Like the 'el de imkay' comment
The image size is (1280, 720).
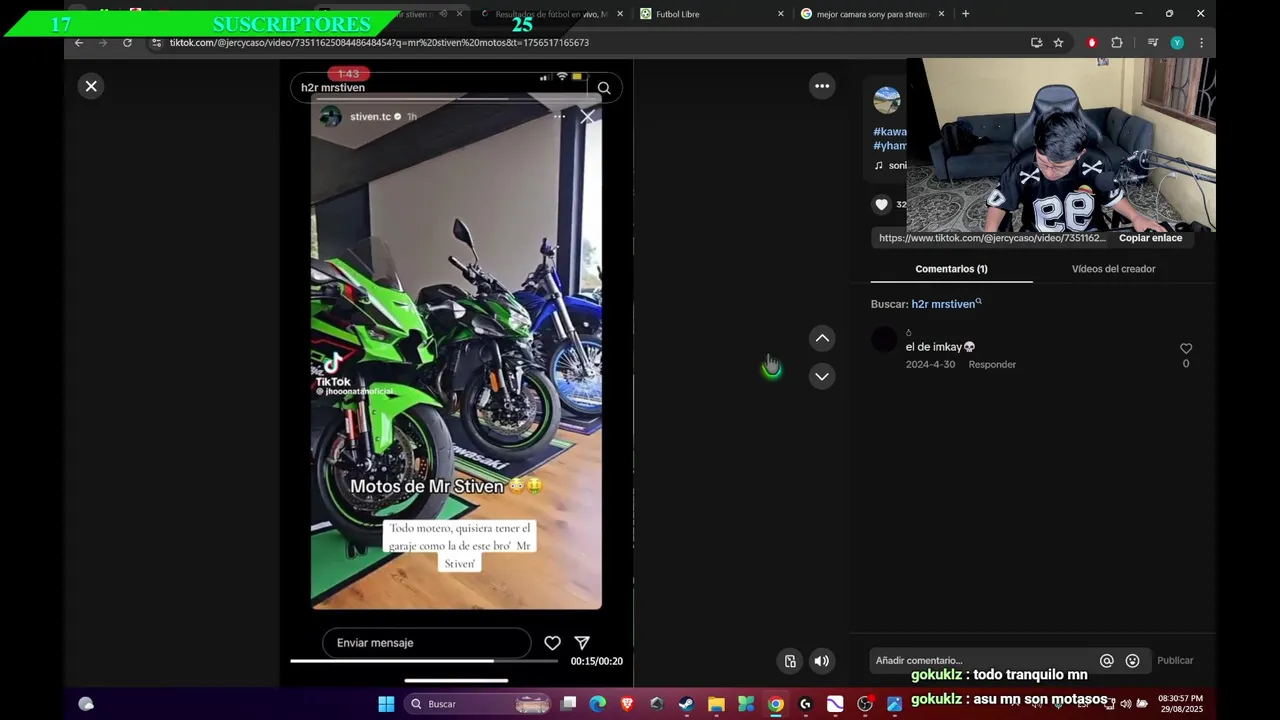pos(1186,348)
